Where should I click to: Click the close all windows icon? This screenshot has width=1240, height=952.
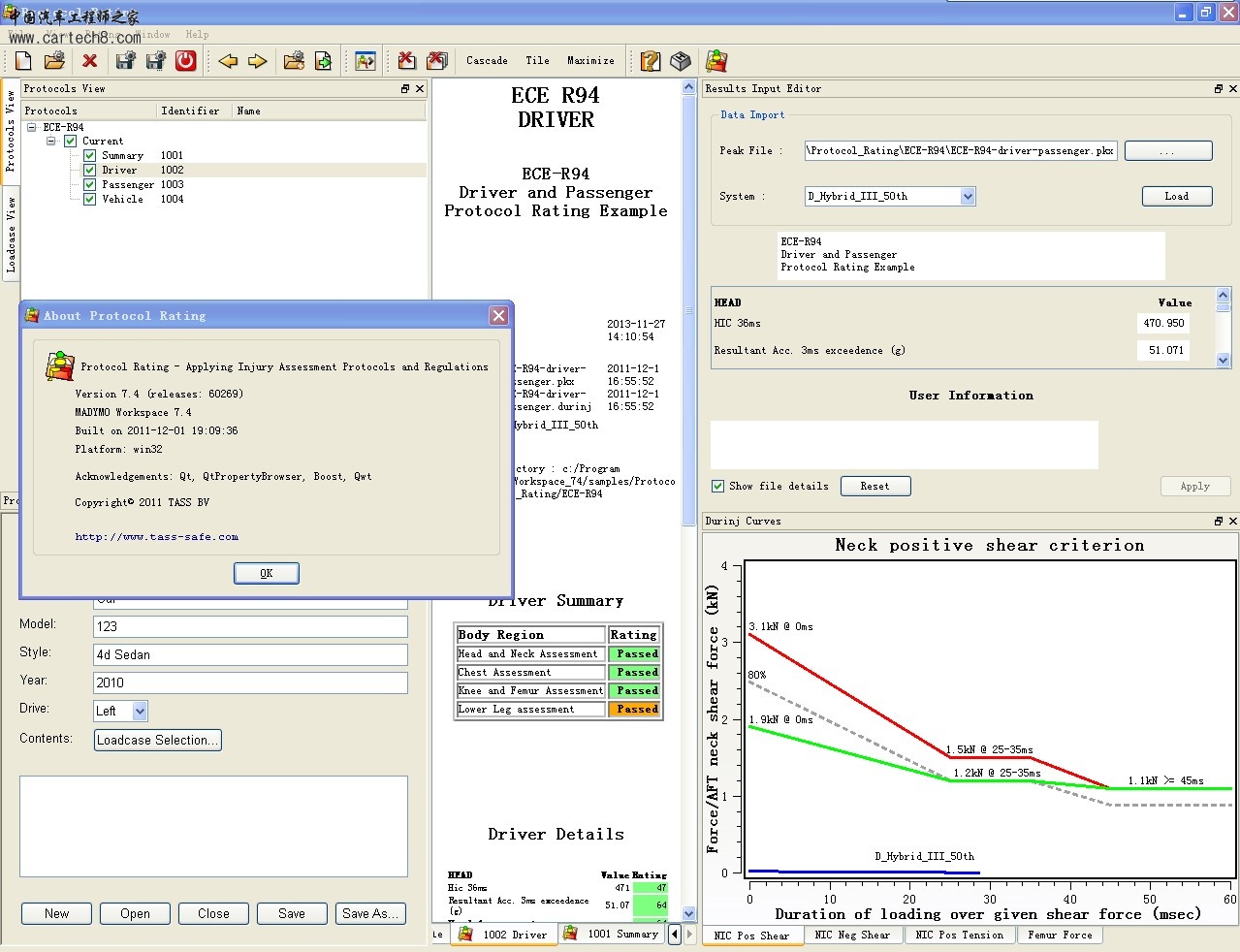tap(437, 61)
